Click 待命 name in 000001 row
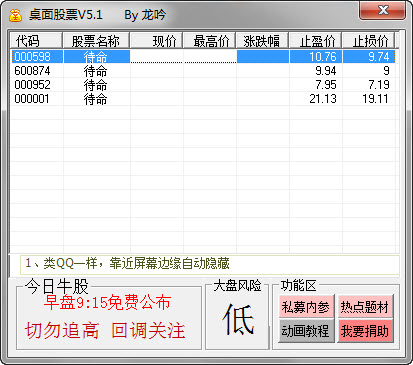The height and width of the screenshot is (365, 413). click(x=95, y=99)
